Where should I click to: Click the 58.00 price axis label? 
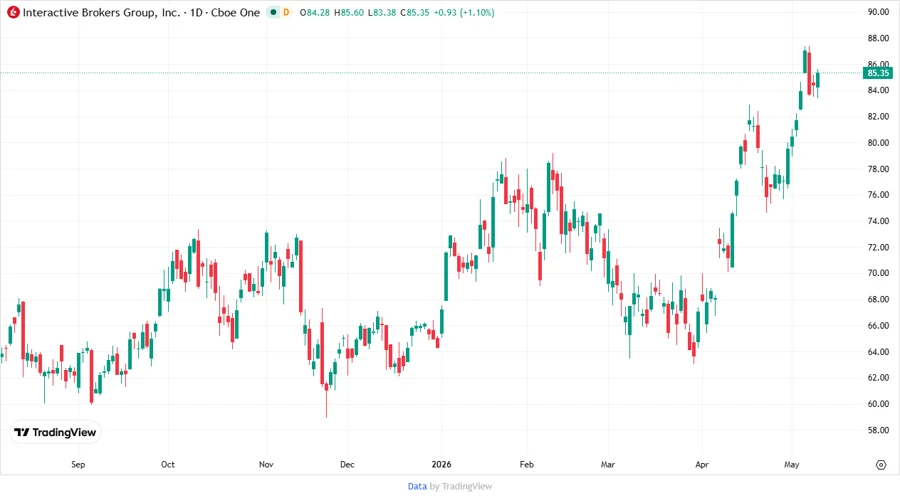878,430
